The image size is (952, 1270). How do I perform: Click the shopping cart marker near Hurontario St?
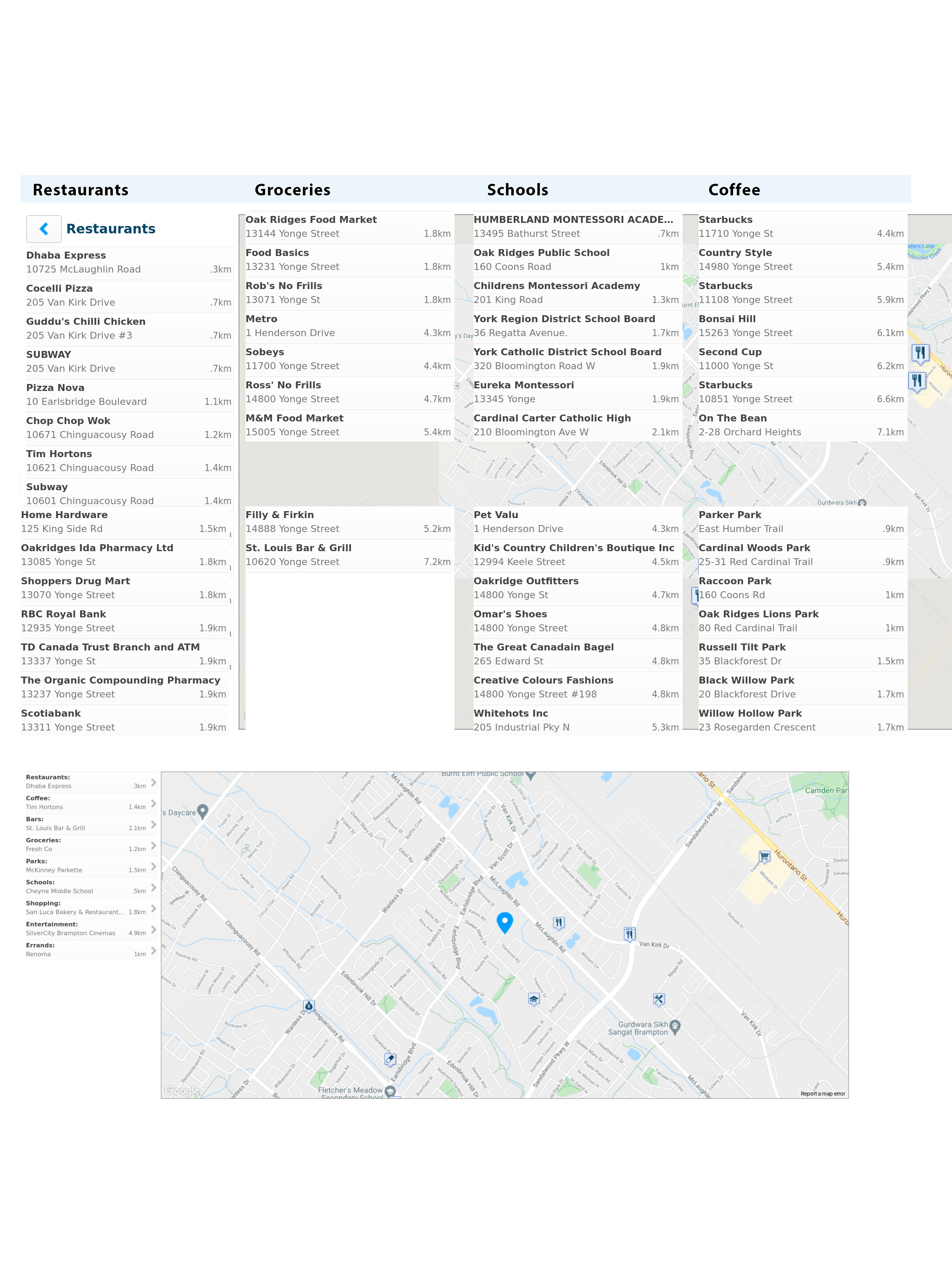tap(764, 856)
